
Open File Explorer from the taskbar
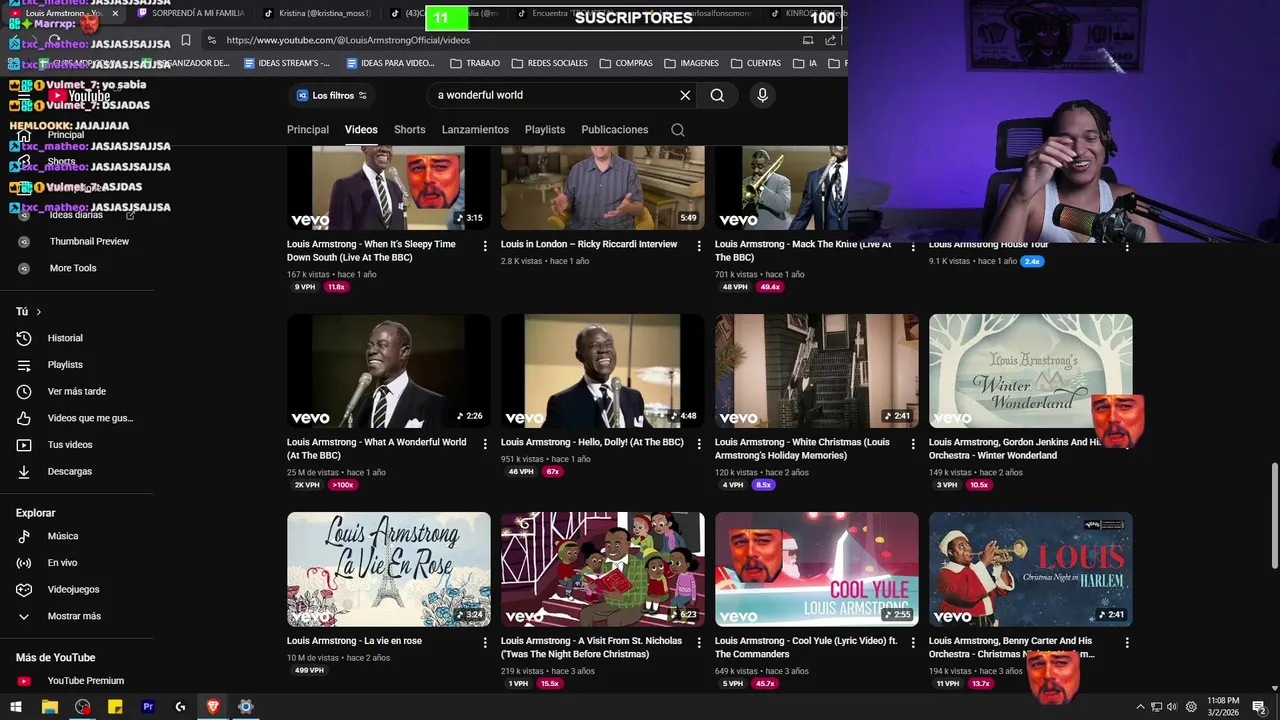pyautogui.click(x=50, y=707)
